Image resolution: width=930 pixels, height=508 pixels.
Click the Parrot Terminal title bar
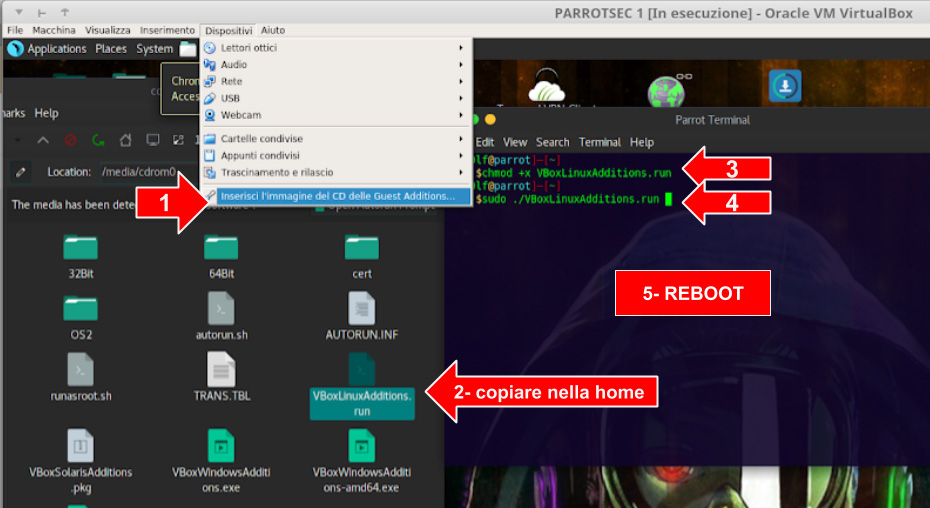click(x=712, y=120)
